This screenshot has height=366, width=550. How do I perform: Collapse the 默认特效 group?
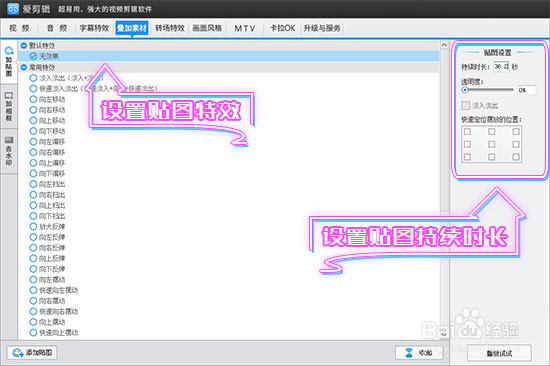(24, 46)
